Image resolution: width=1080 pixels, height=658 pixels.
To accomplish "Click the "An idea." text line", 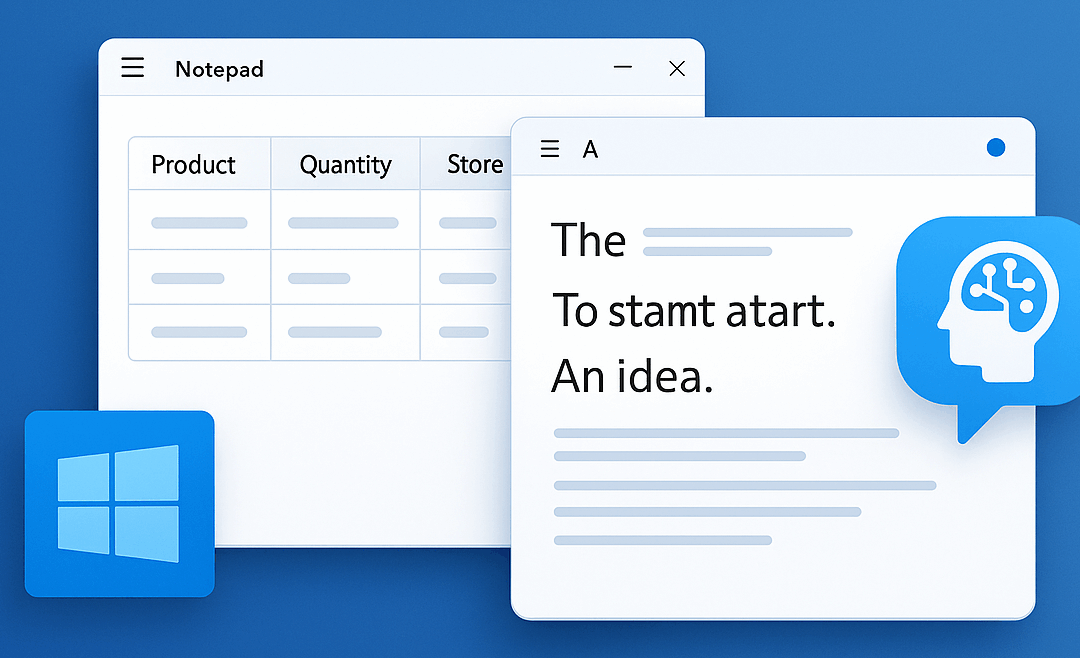I will coord(632,376).
